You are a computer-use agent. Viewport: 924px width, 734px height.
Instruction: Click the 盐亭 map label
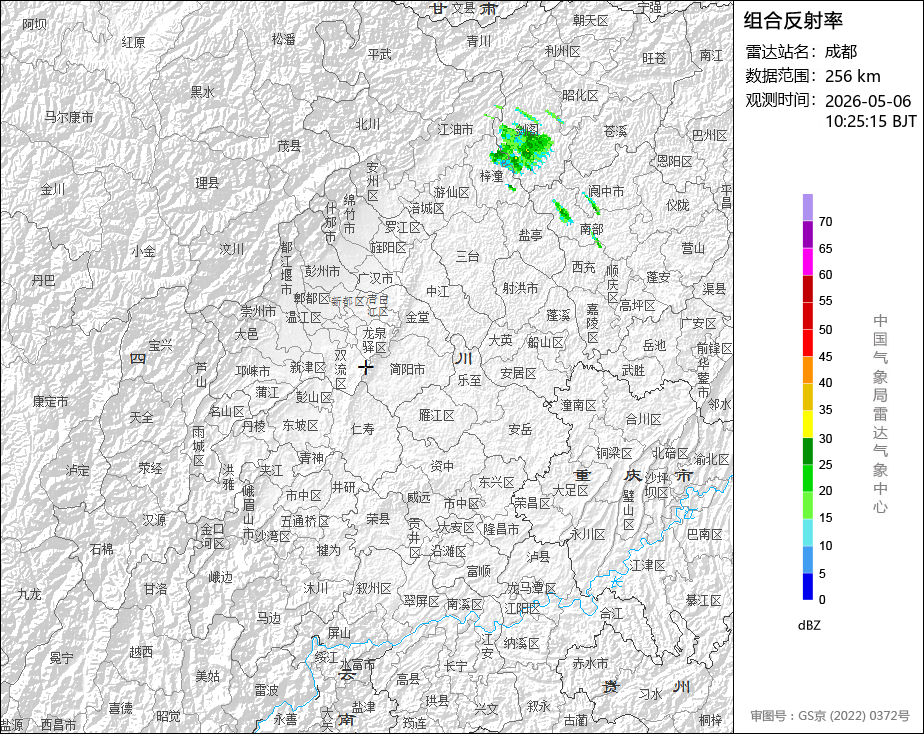pyautogui.click(x=530, y=235)
